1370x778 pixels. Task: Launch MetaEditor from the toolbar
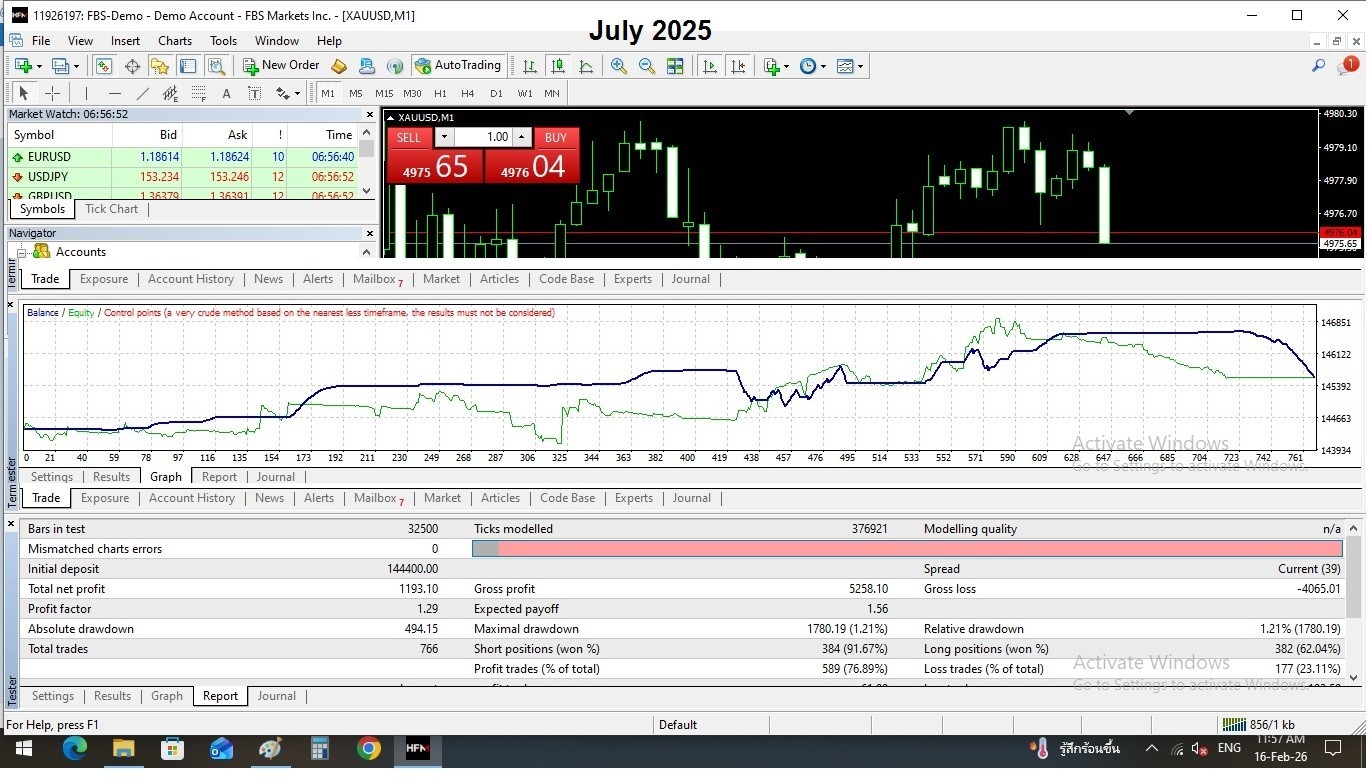tap(339, 66)
